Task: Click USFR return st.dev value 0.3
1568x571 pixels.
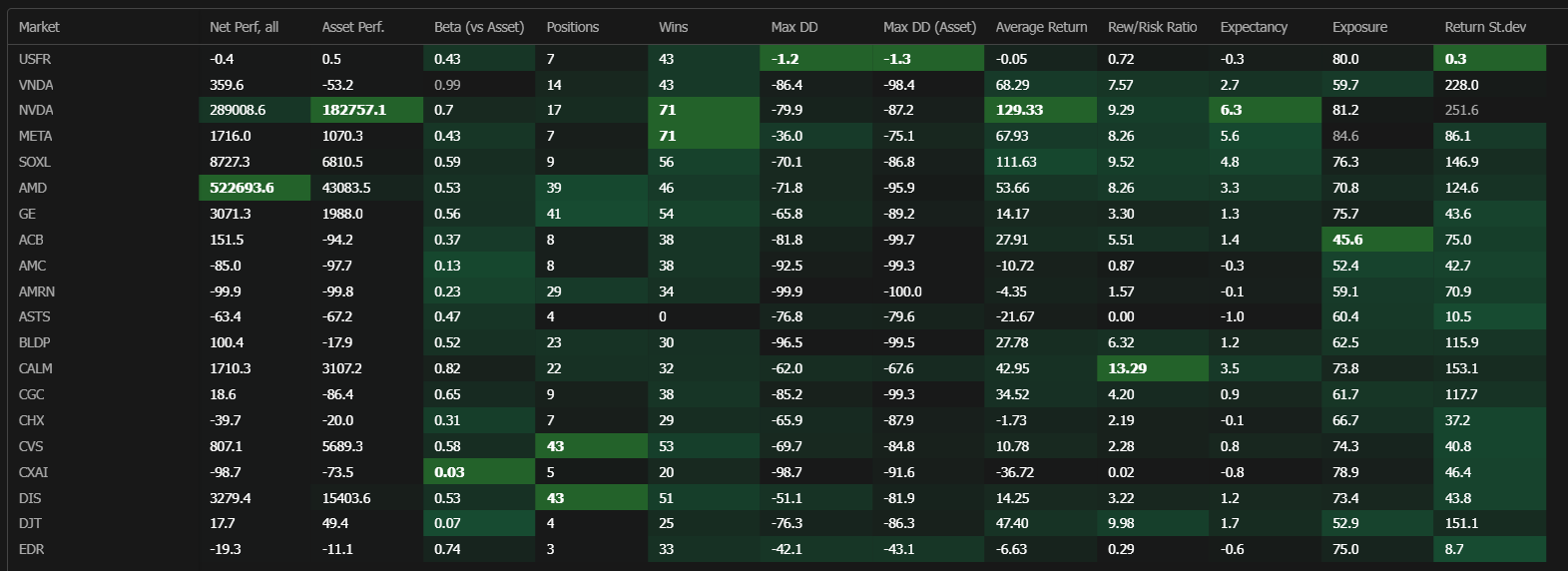Action: coord(1455,59)
